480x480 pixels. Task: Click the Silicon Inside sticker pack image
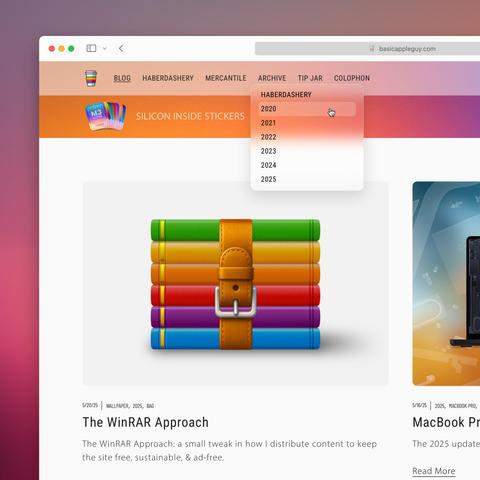click(105, 116)
